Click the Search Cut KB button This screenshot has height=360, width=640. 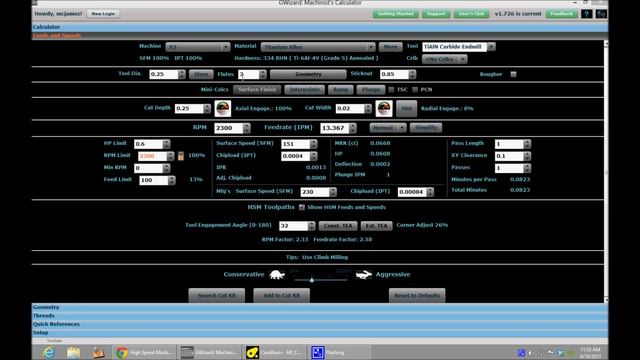pyautogui.click(x=217, y=296)
